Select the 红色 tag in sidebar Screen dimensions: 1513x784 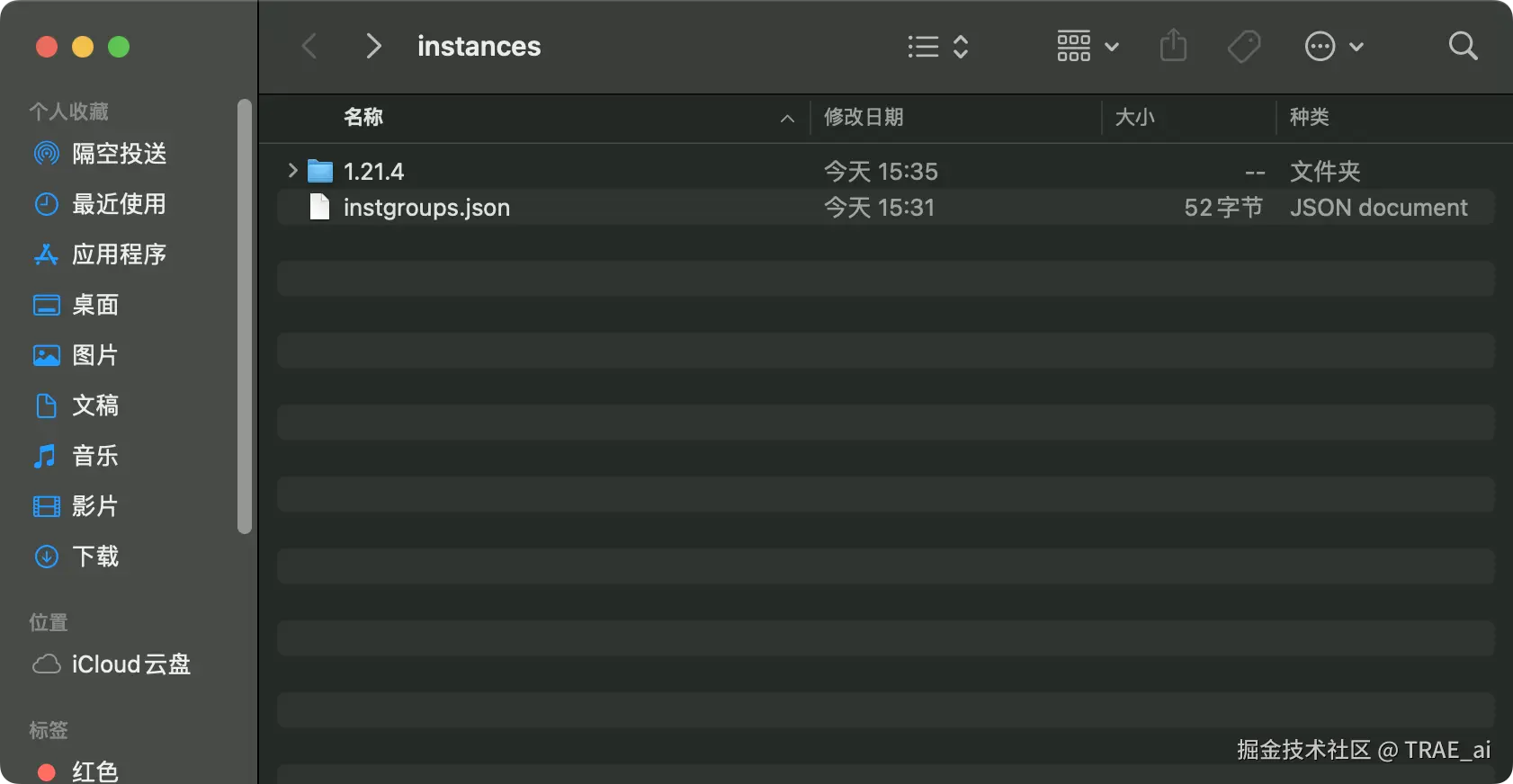click(94, 771)
